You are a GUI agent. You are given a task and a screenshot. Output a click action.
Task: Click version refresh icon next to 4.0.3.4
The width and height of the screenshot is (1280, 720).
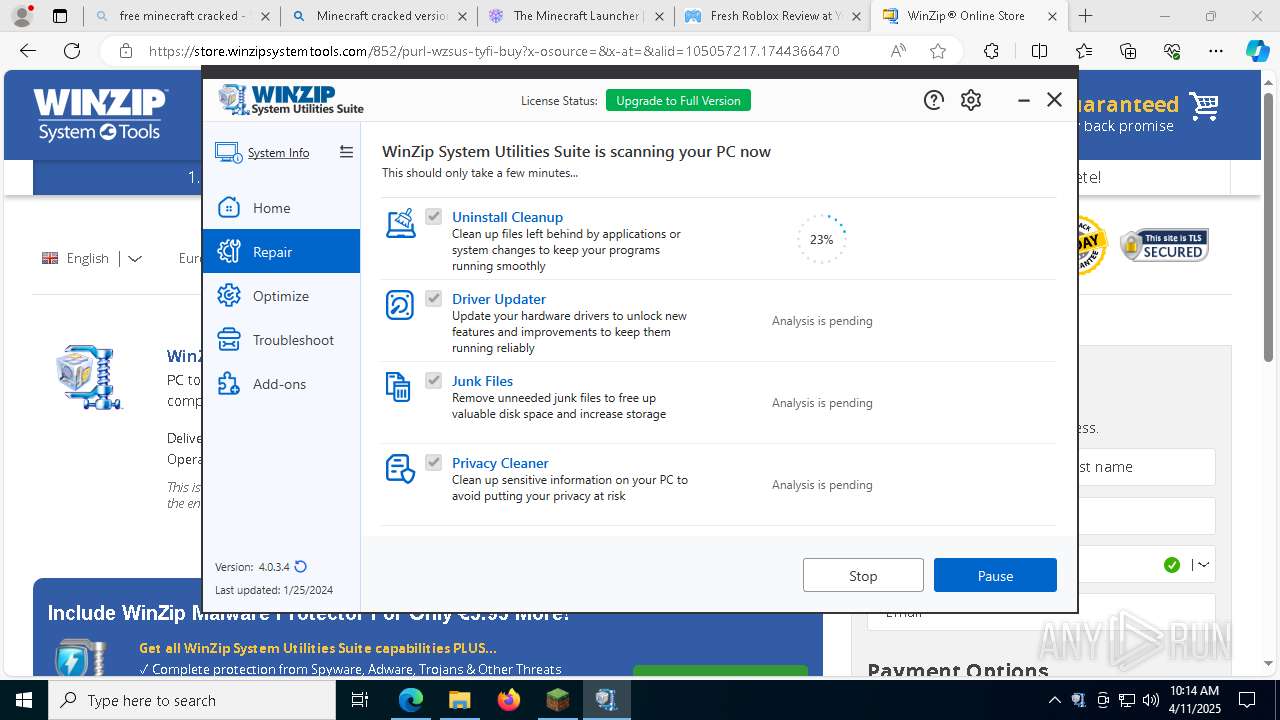(x=301, y=567)
